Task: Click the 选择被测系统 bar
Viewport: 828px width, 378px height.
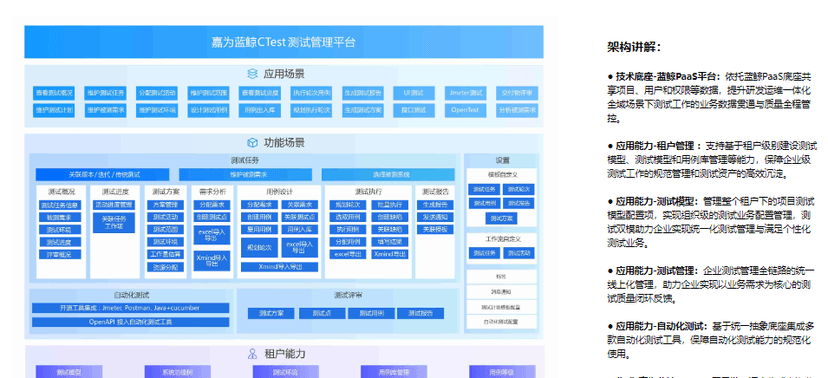Action: (388, 175)
